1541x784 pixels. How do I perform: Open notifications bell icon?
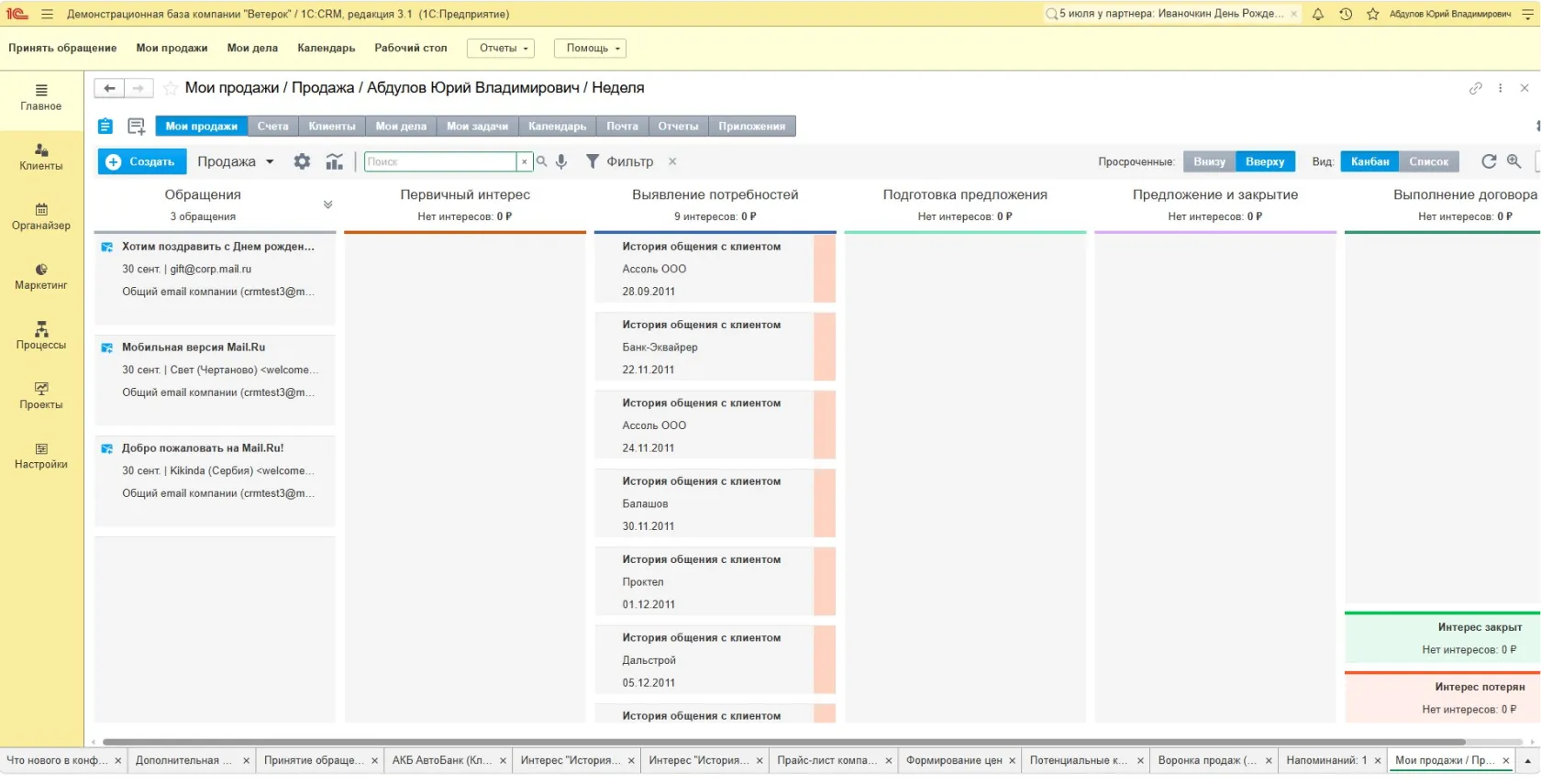coord(1318,14)
